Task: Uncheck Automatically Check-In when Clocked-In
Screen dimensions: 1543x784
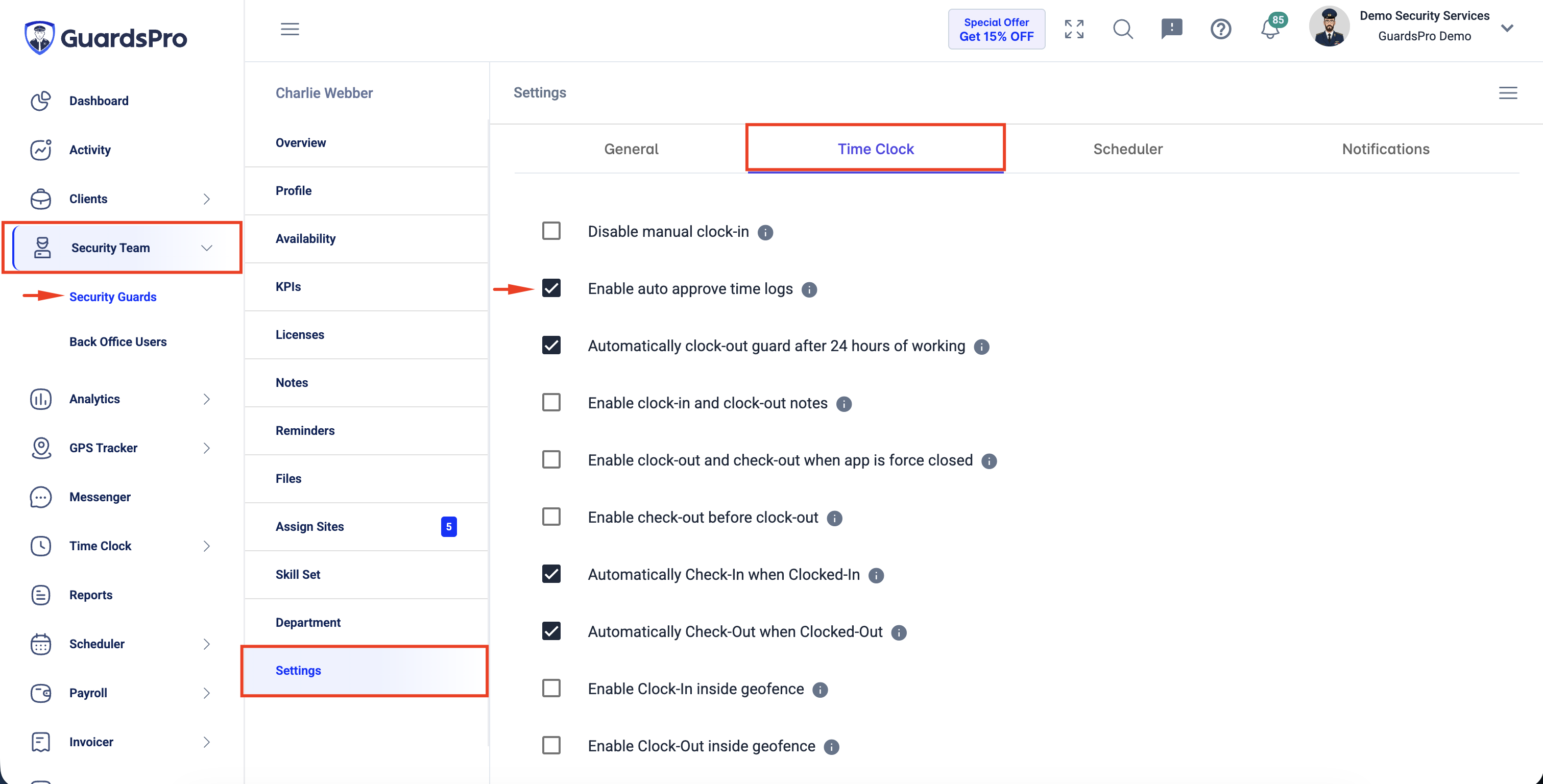Action: 551,574
